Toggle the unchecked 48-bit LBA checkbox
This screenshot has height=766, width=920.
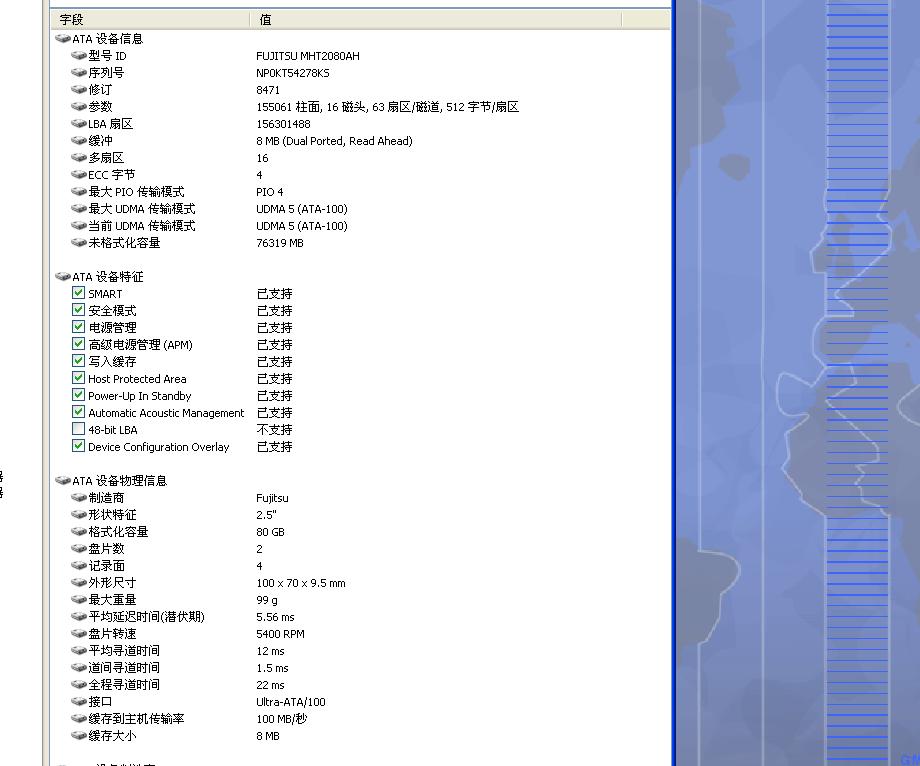pyautogui.click(x=79, y=429)
